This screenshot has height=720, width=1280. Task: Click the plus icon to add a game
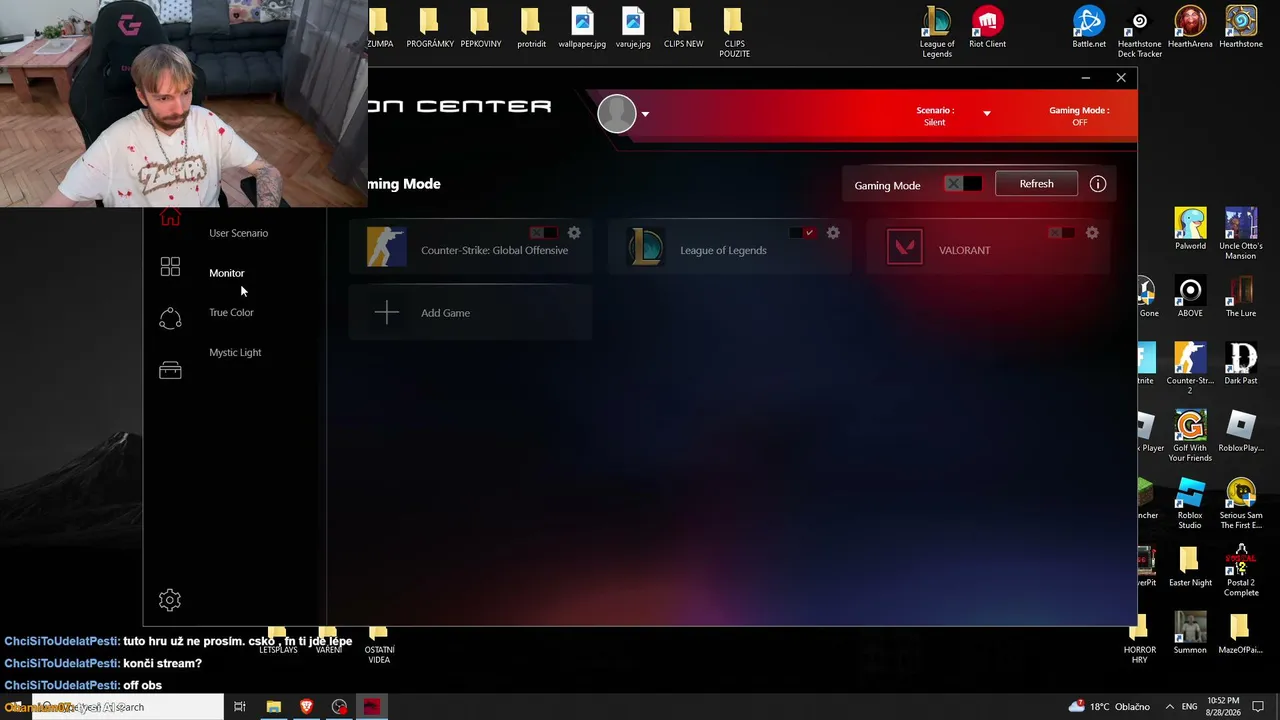click(387, 313)
